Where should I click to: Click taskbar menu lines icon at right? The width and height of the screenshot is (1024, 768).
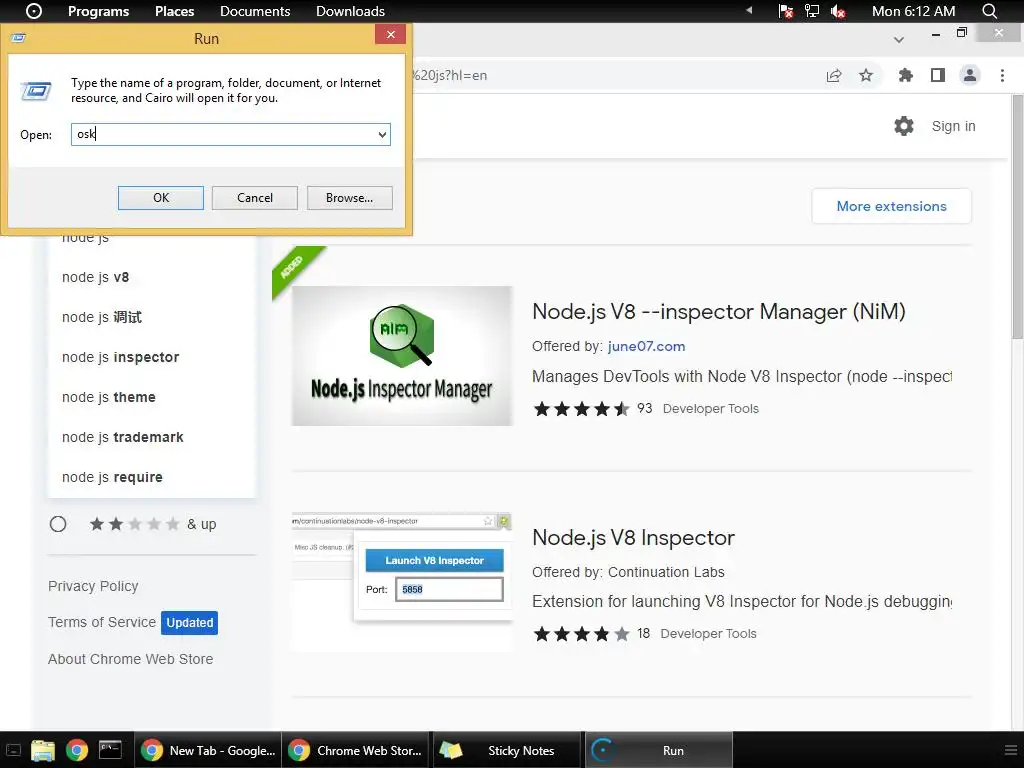(1010, 750)
